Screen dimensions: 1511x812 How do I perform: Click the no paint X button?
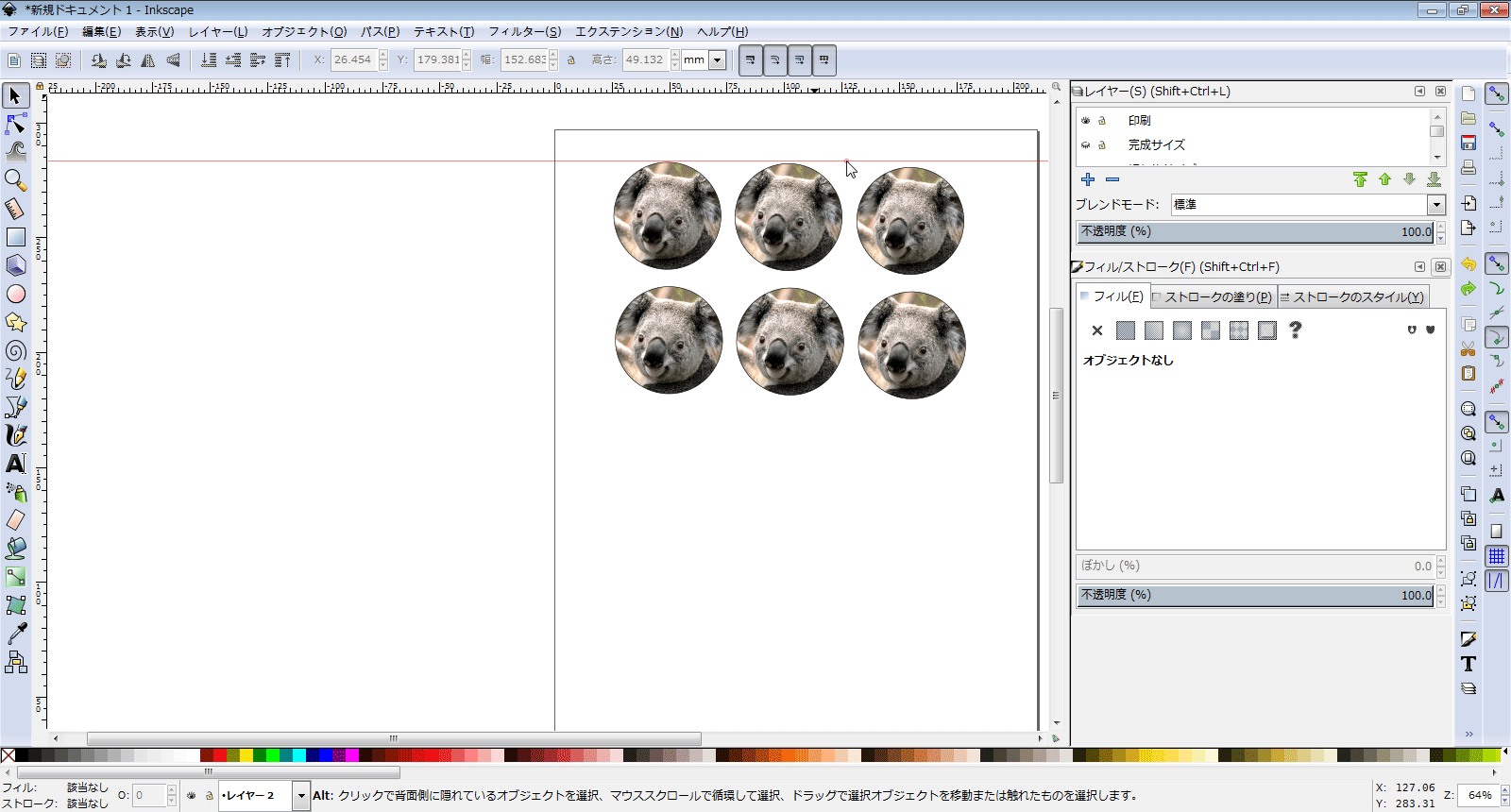(x=1096, y=330)
